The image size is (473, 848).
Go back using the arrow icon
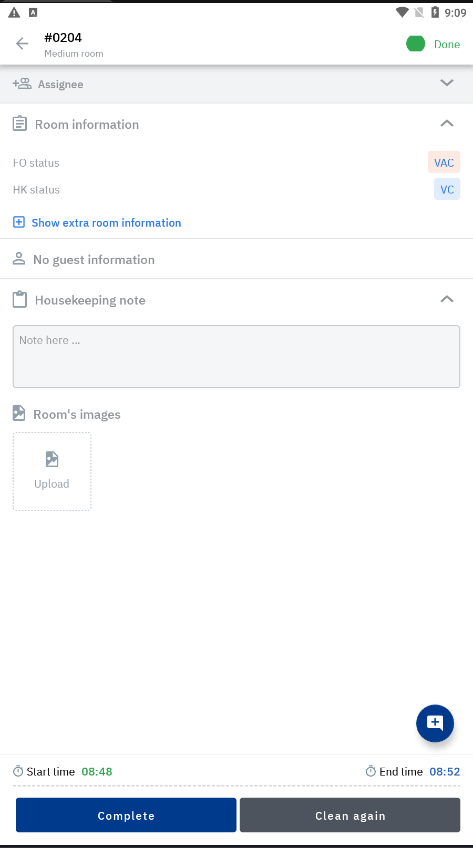22,44
